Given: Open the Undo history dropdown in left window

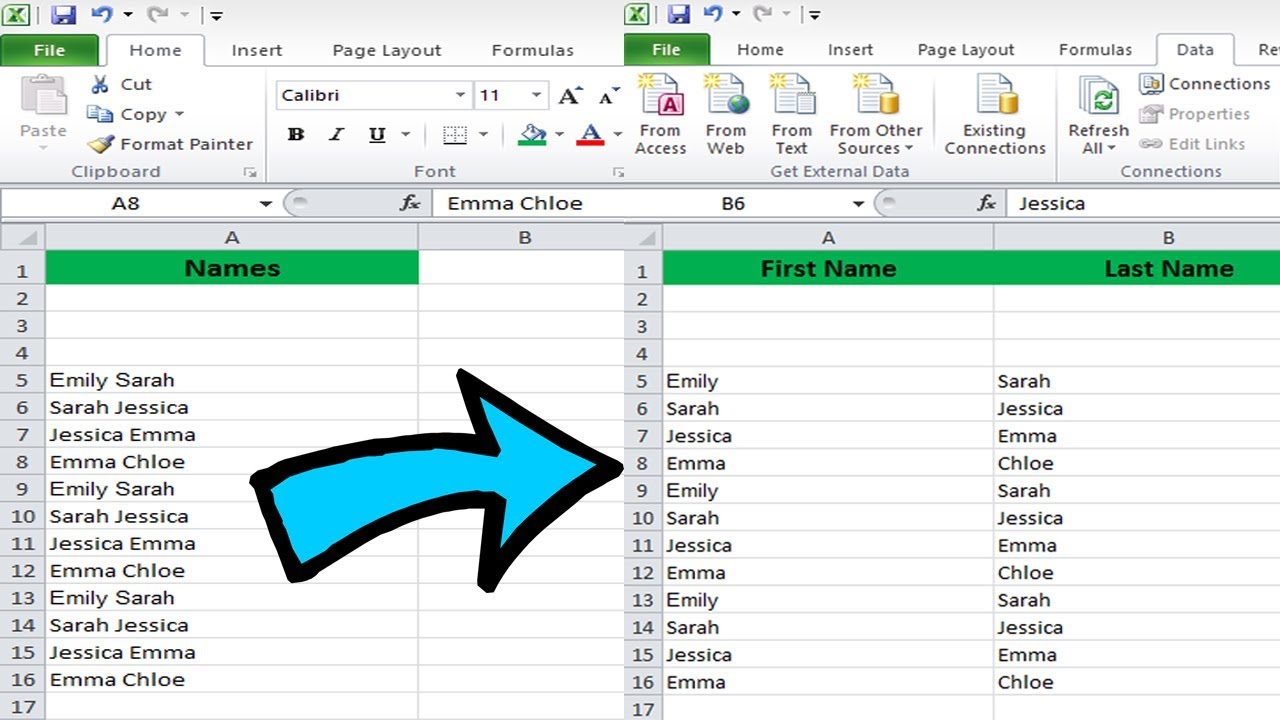Looking at the screenshot, I should click(x=128, y=15).
